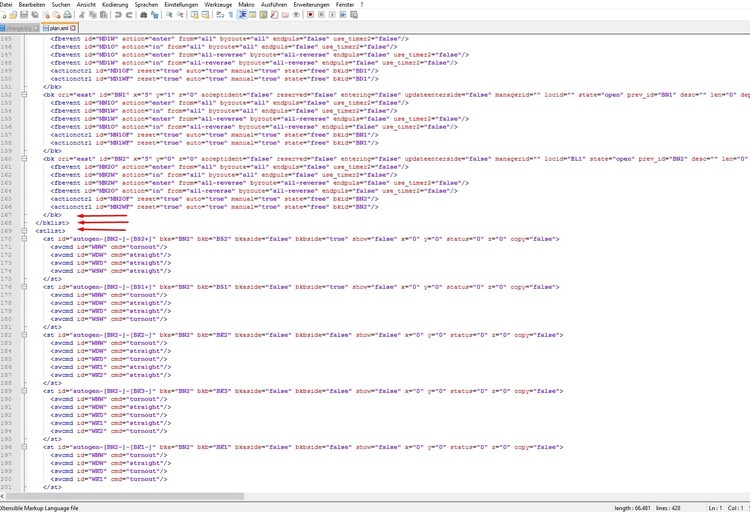Click 'lines : 428' in status bar

668,508
